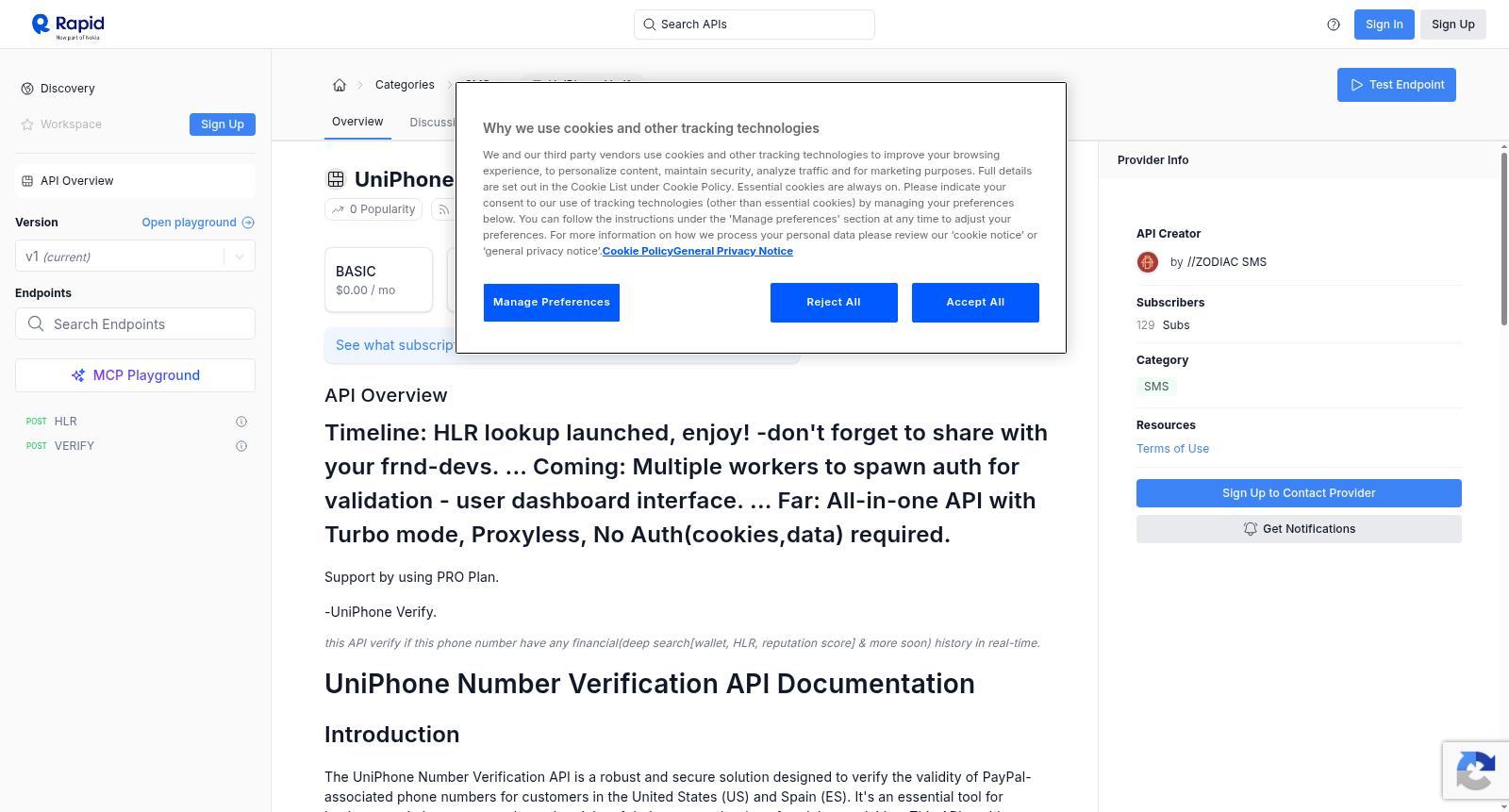Click the Test Endpoint play icon
1509x812 pixels.
pos(1357,85)
